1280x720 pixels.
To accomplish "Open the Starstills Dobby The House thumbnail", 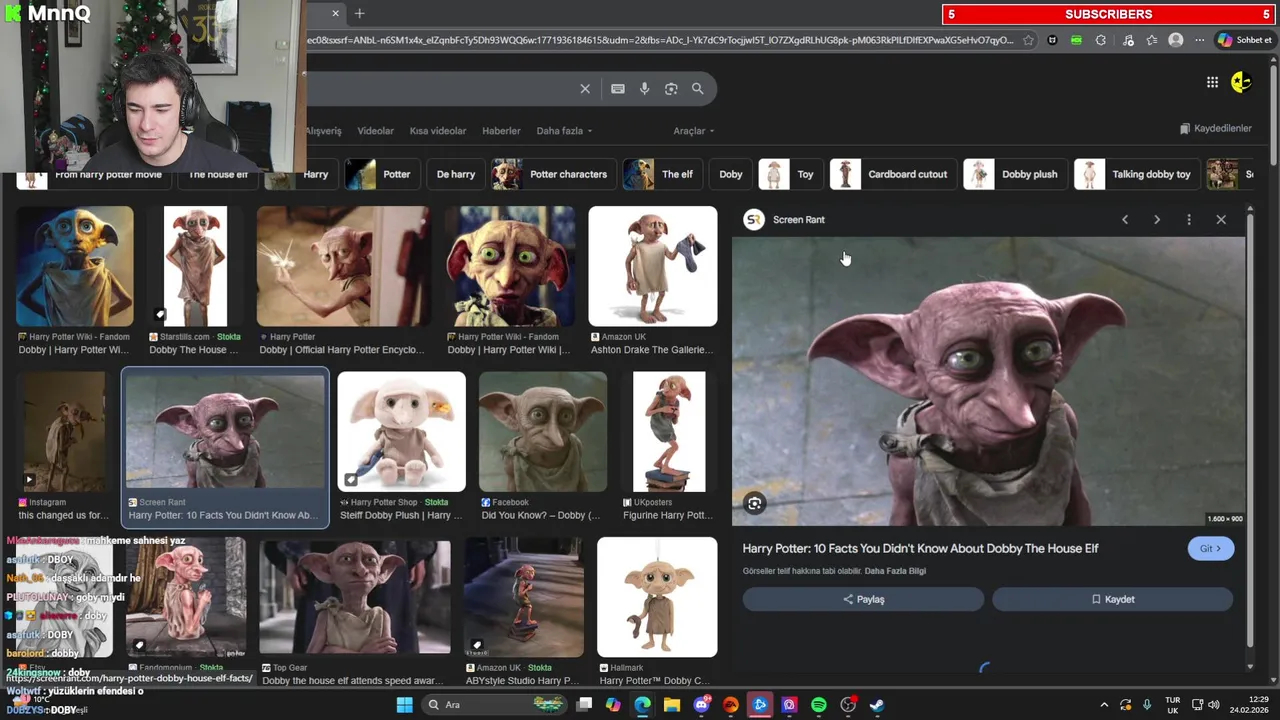I will [x=195, y=267].
